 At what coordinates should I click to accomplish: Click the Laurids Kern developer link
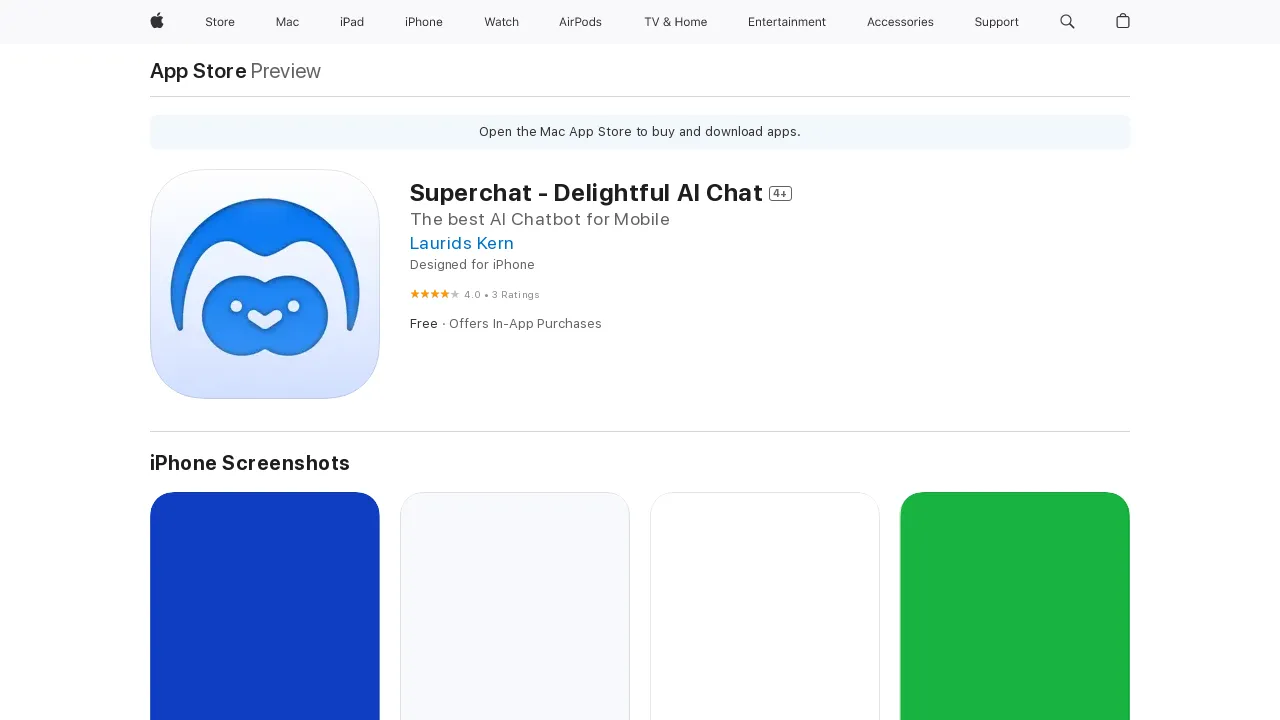(461, 243)
